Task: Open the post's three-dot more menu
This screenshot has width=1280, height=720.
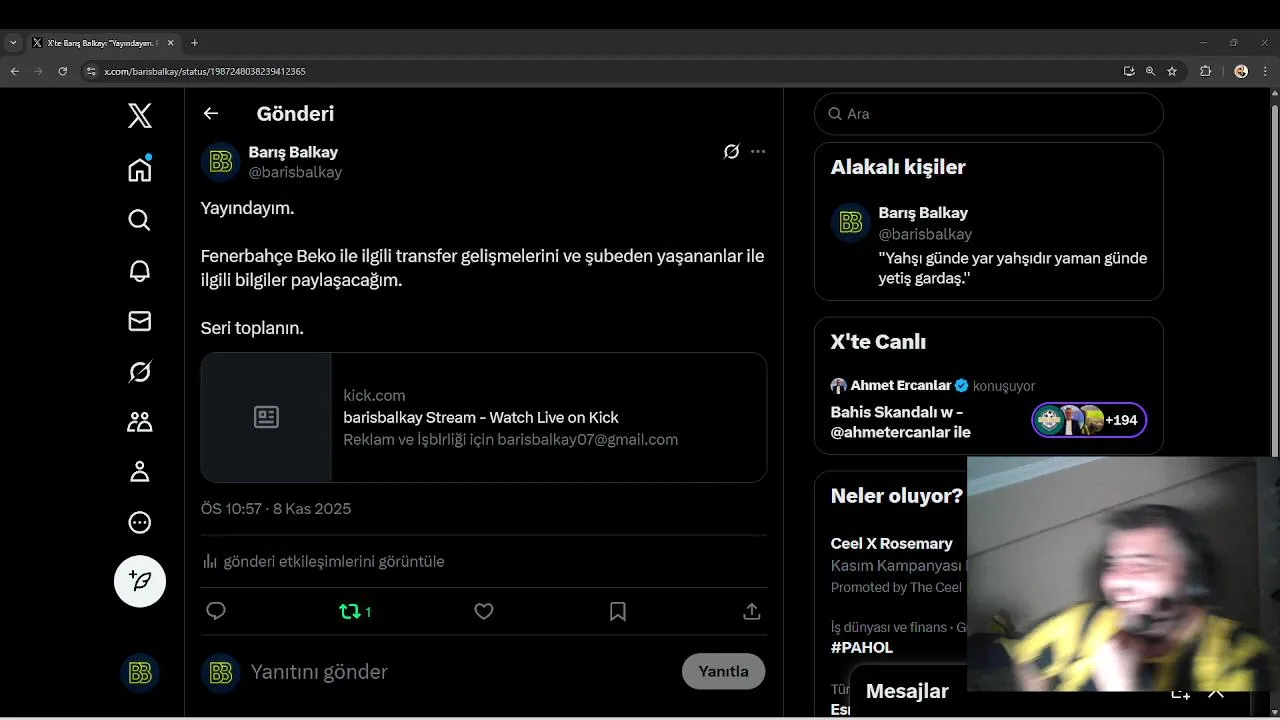Action: (x=758, y=152)
